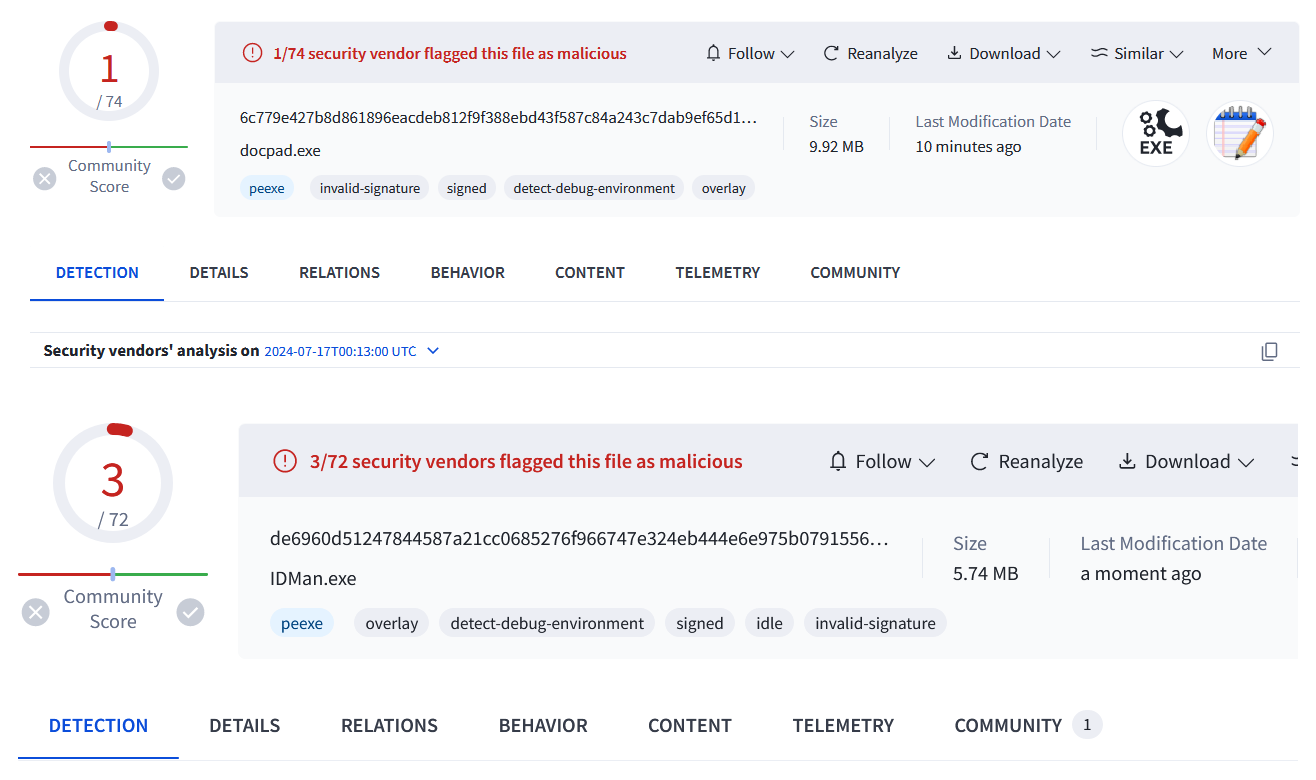
Task: Click the EXE file type icon for docpad.exe
Action: coord(1156,134)
